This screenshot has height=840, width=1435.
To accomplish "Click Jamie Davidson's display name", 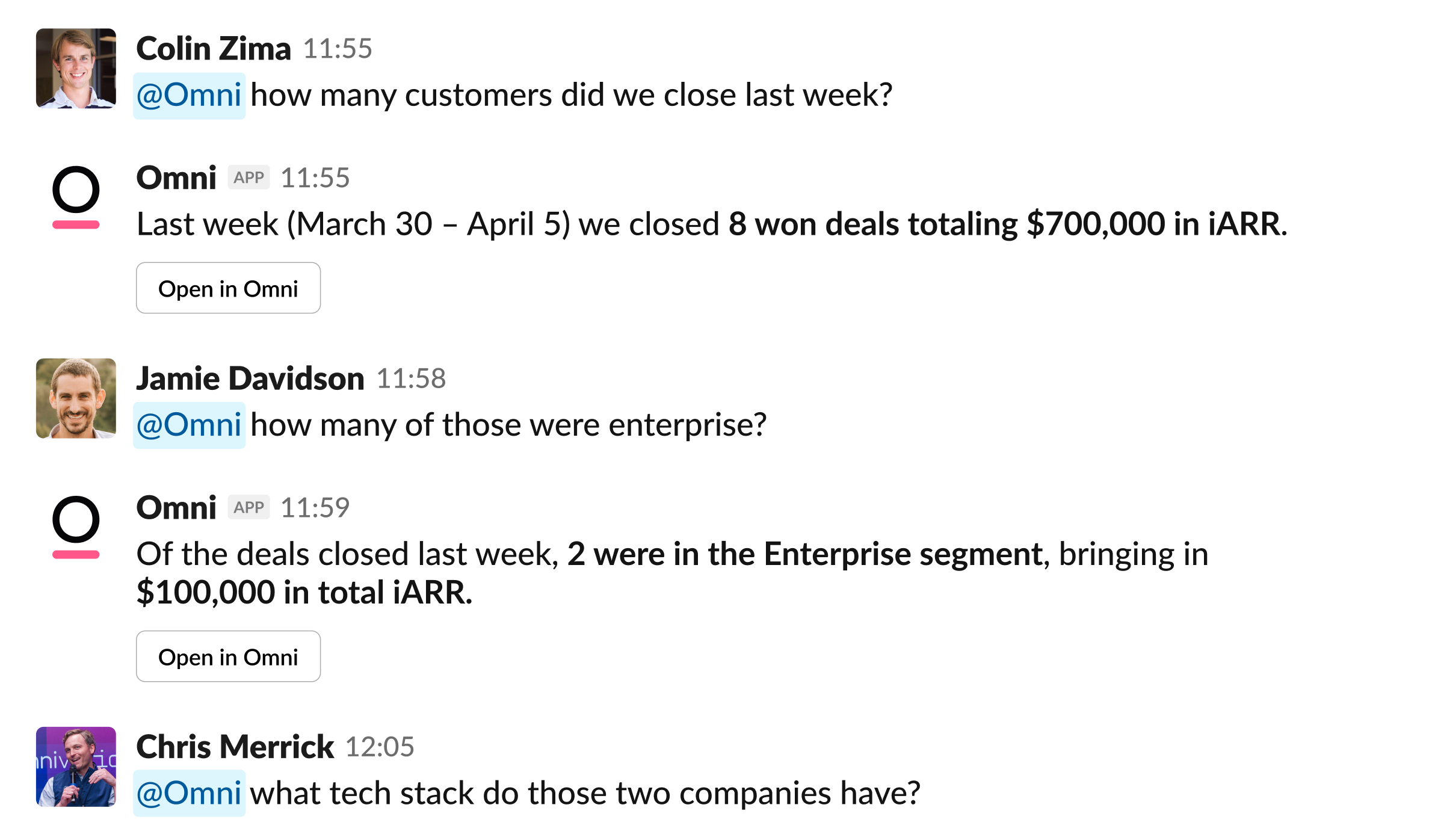I will tap(249, 378).
